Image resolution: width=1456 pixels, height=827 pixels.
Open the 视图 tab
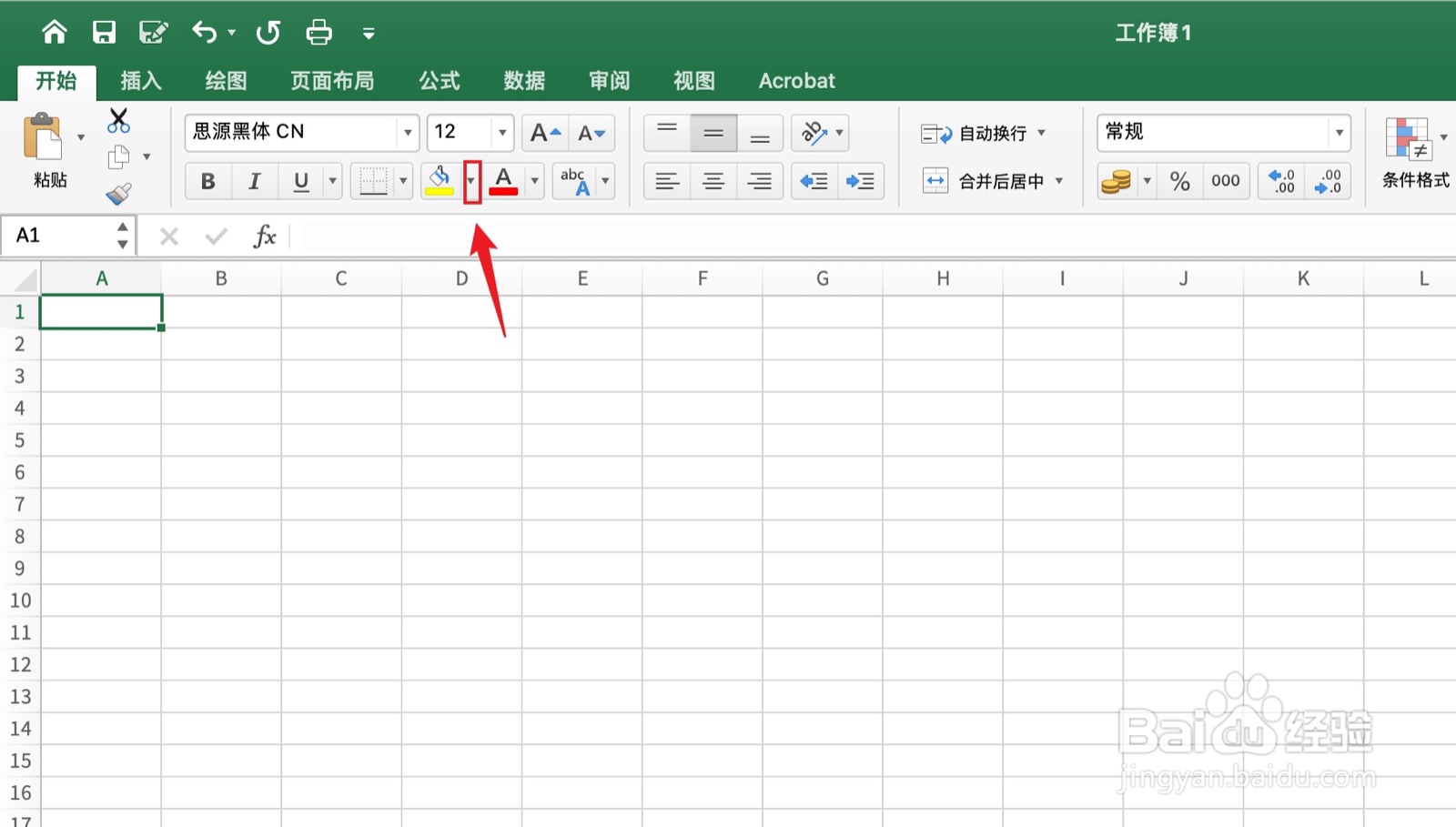[x=693, y=81]
